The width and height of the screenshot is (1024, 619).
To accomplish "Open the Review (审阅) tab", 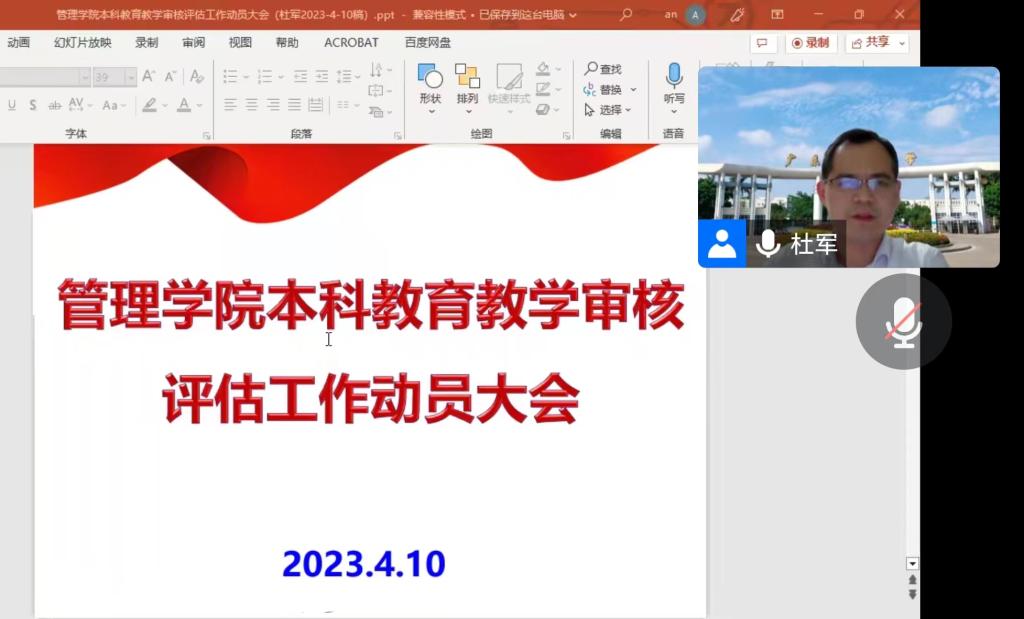I will [x=193, y=43].
